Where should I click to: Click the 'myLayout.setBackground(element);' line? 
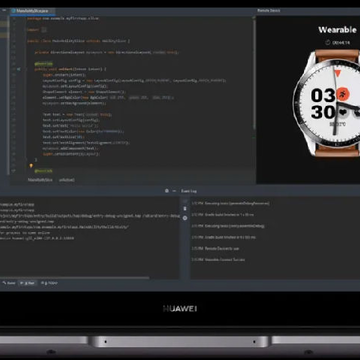pyautogui.click(x=75, y=103)
